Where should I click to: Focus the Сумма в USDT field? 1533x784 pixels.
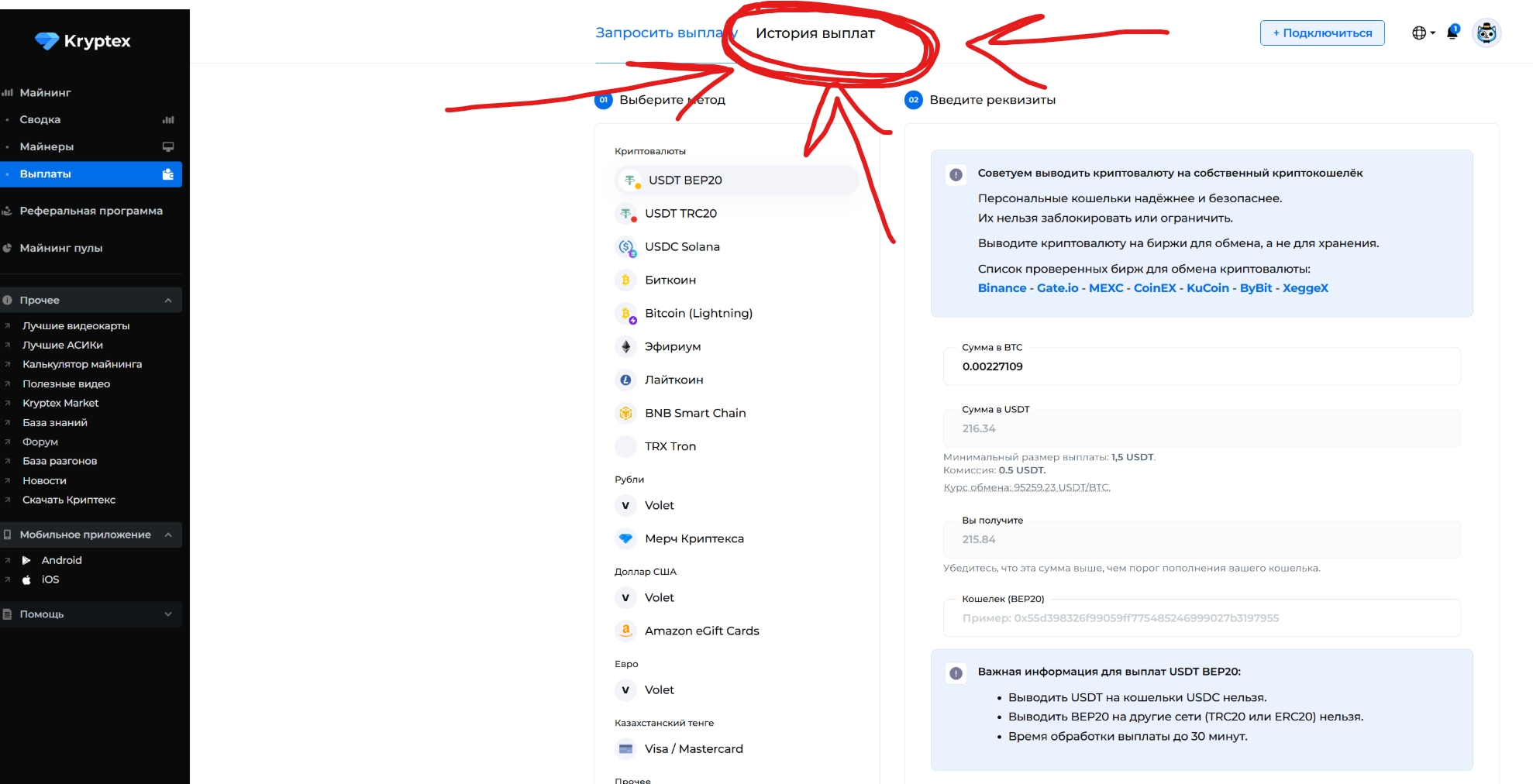point(1201,428)
